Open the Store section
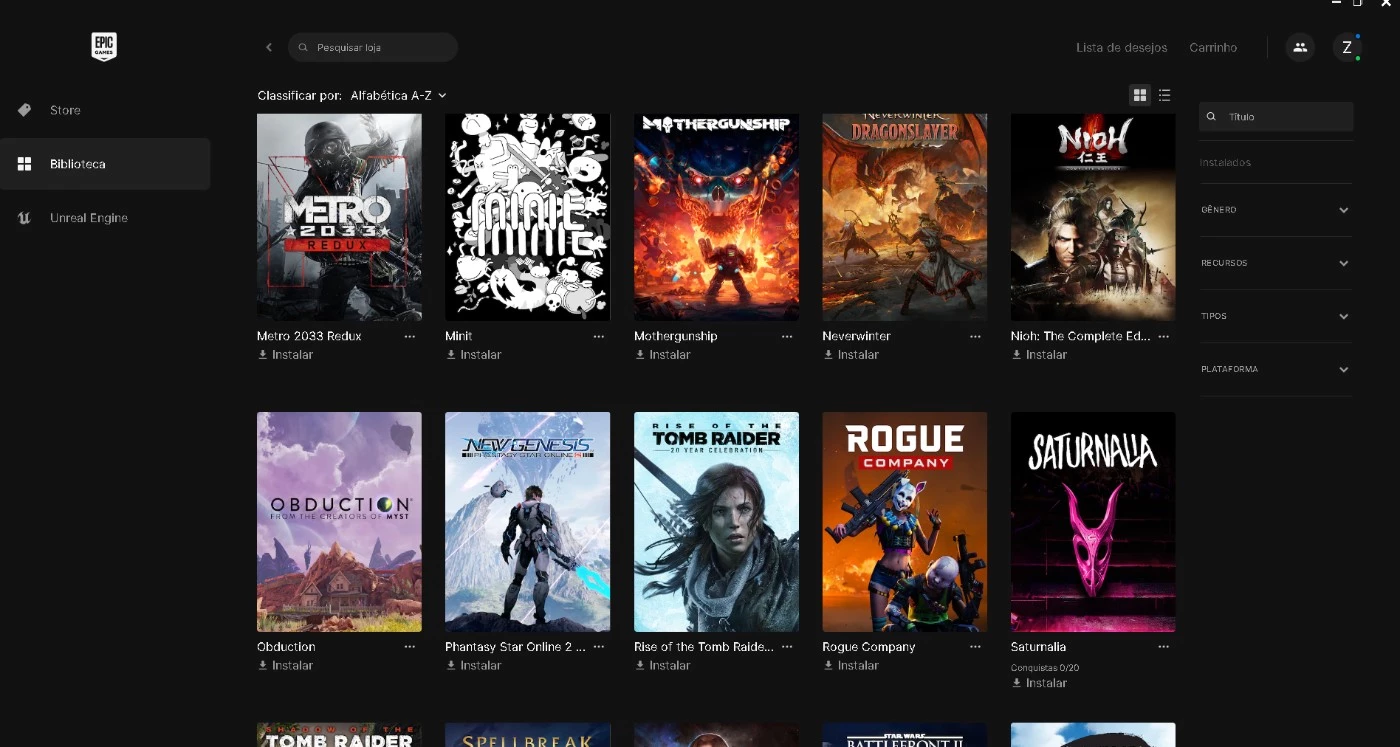Image resolution: width=1400 pixels, height=747 pixels. coord(105,110)
